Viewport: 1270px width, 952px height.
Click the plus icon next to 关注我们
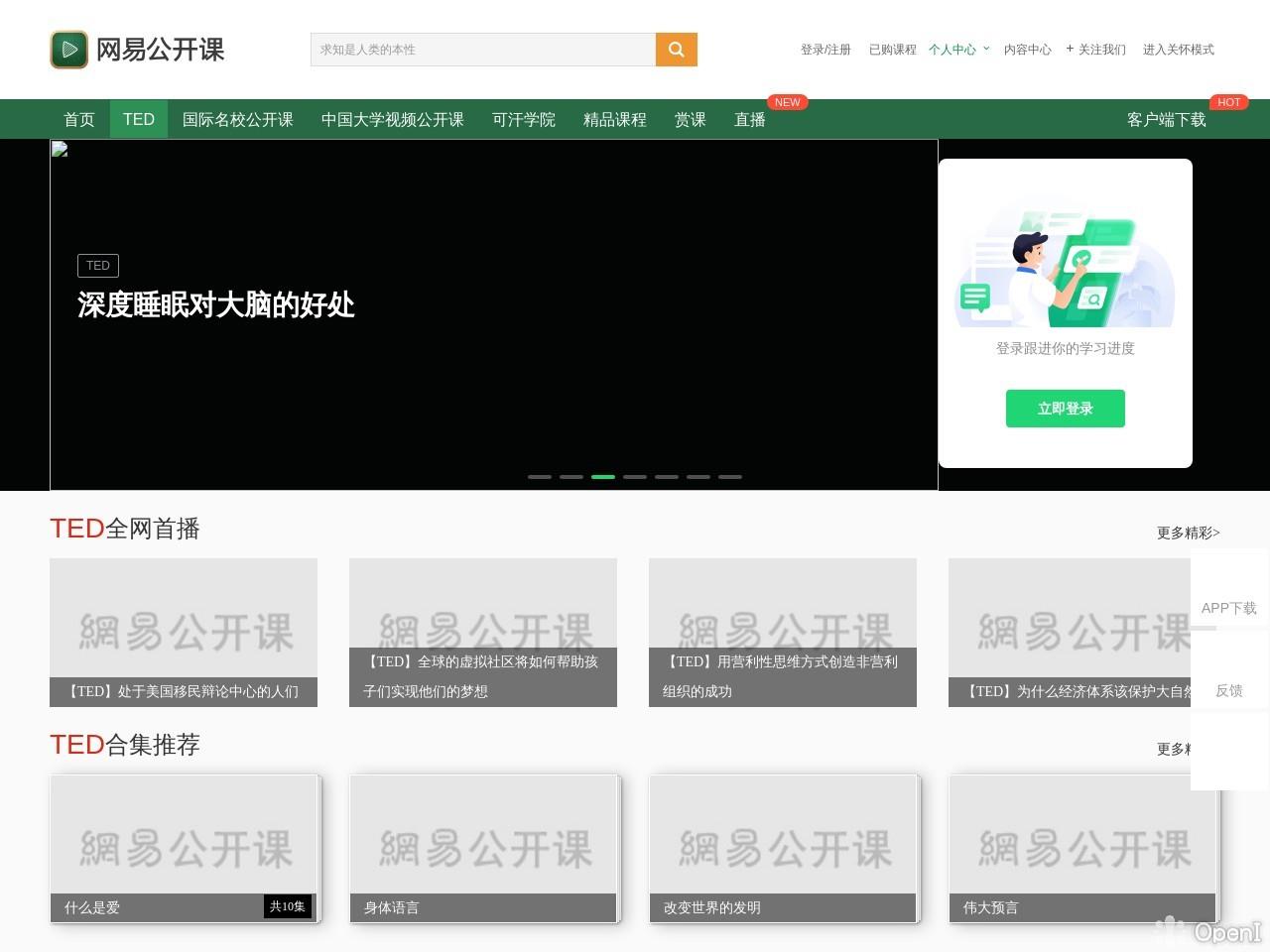(1069, 49)
